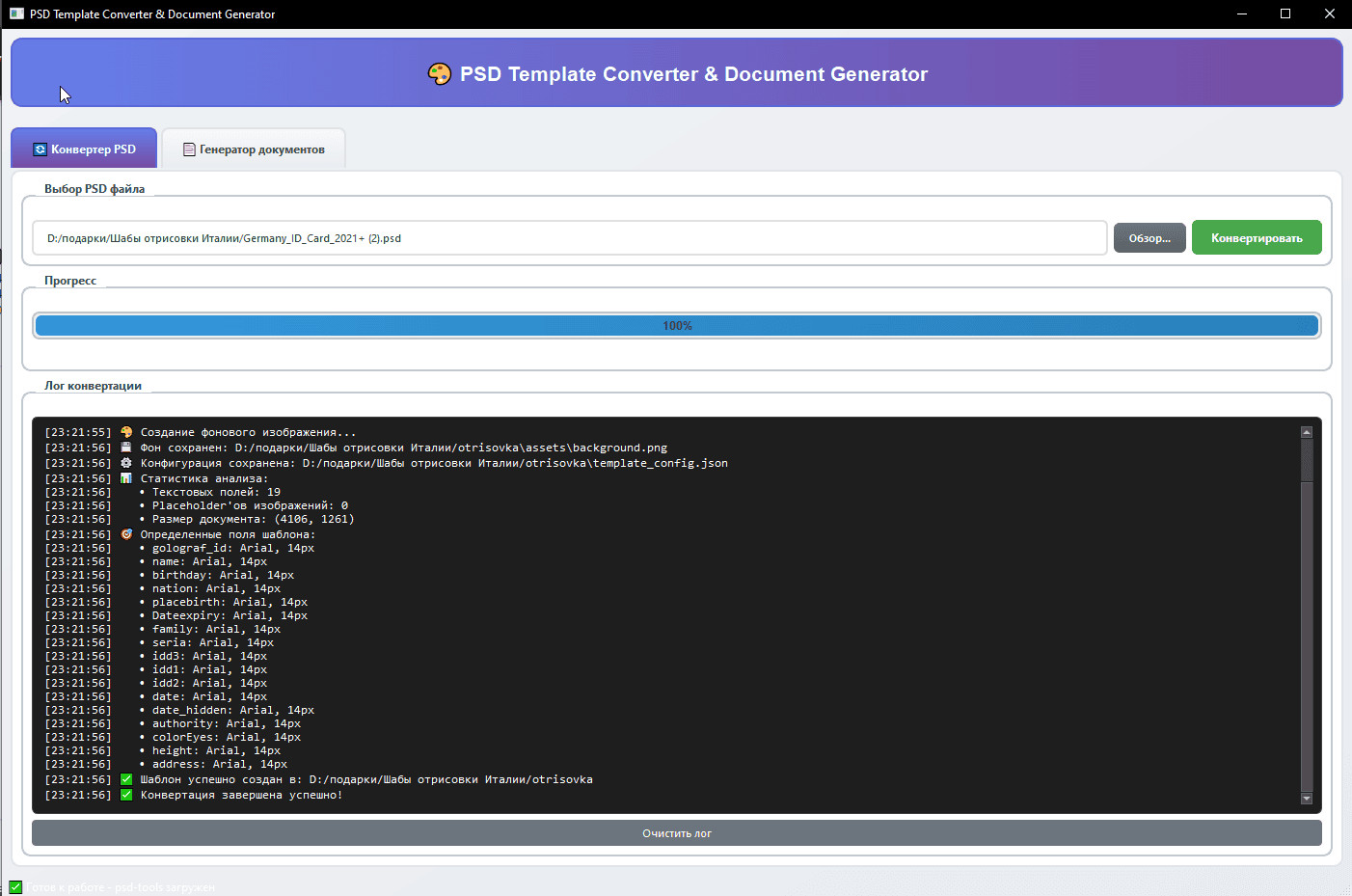The image size is (1352, 896).
Task: Click the chart icon beside 'Статистика анализа'
Action: pos(126,478)
